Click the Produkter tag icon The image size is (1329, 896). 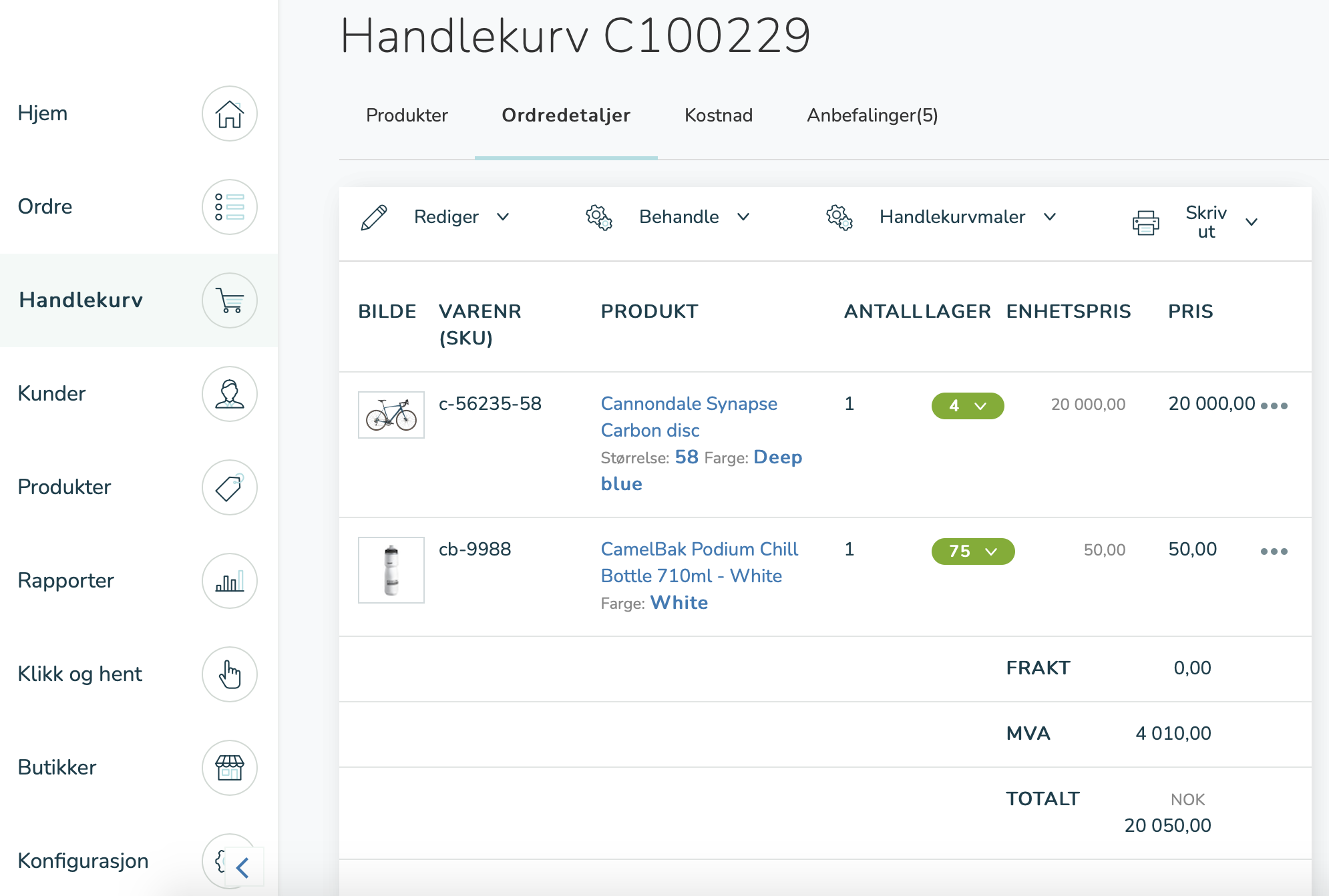click(230, 487)
